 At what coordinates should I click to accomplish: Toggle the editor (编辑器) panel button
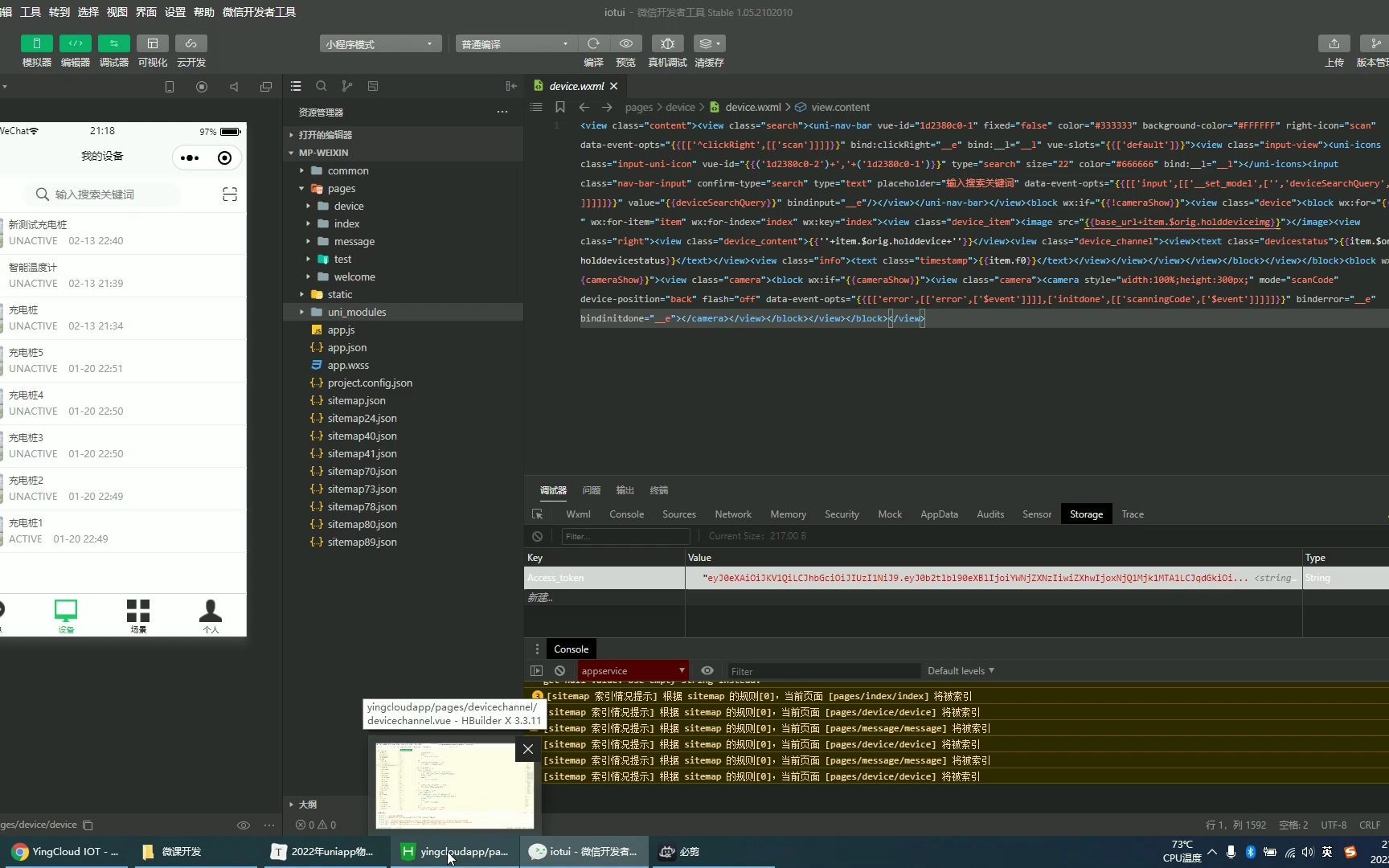pyautogui.click(x=76, y=43)
